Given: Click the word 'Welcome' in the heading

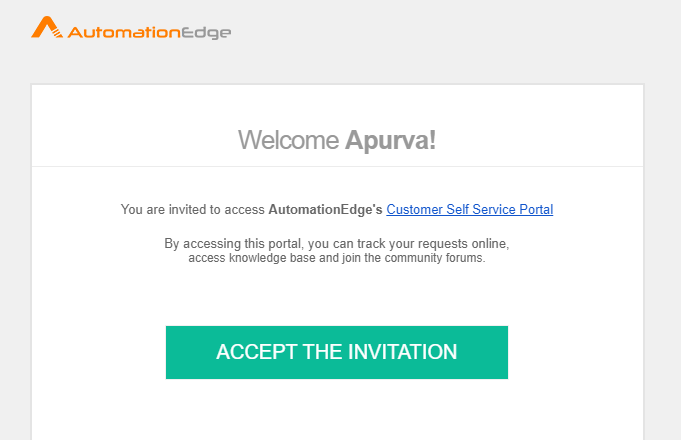Looking at the screenshot, I should [x=288, y=140].
